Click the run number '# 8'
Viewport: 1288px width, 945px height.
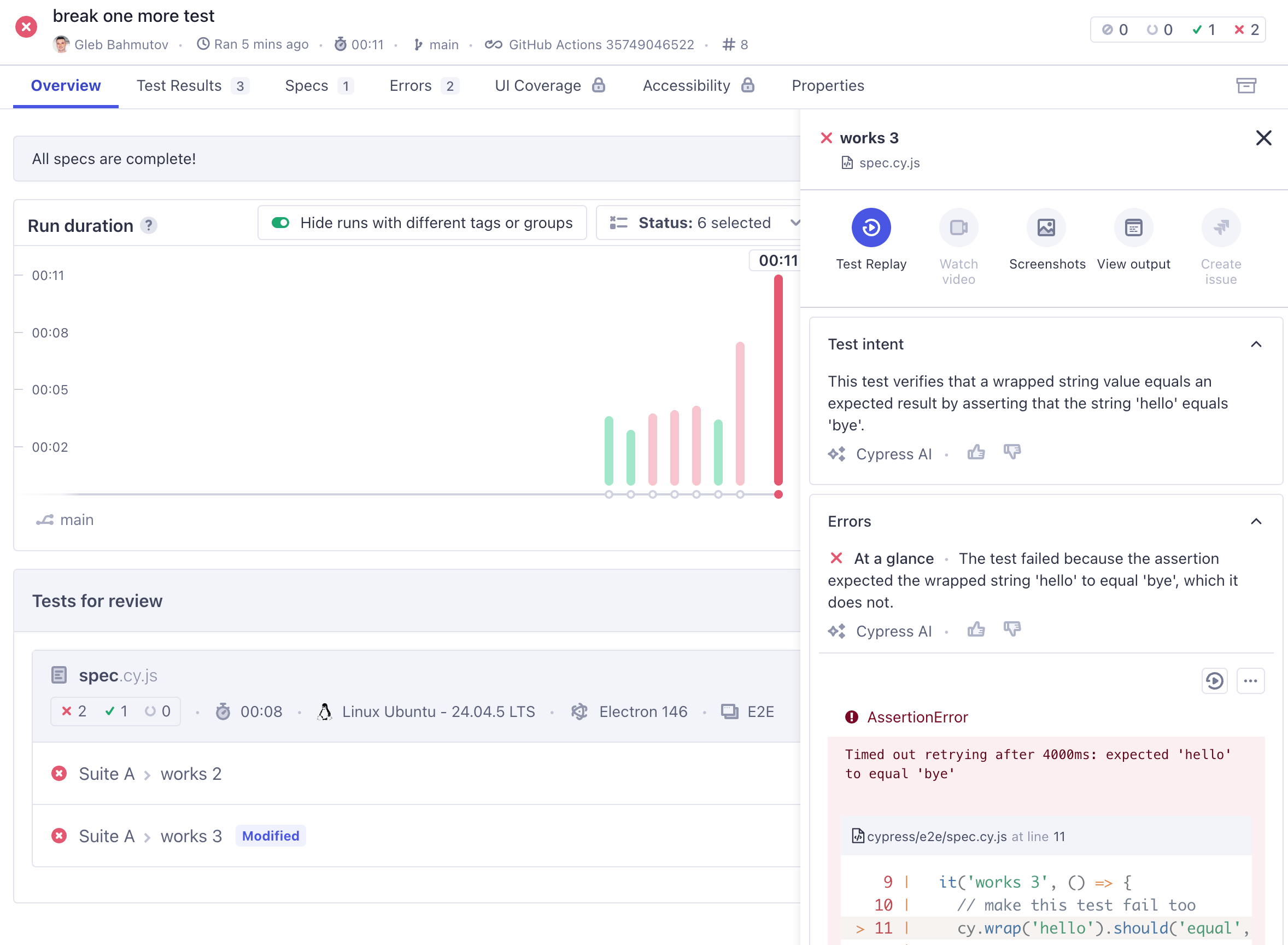[x=735, y=45]
